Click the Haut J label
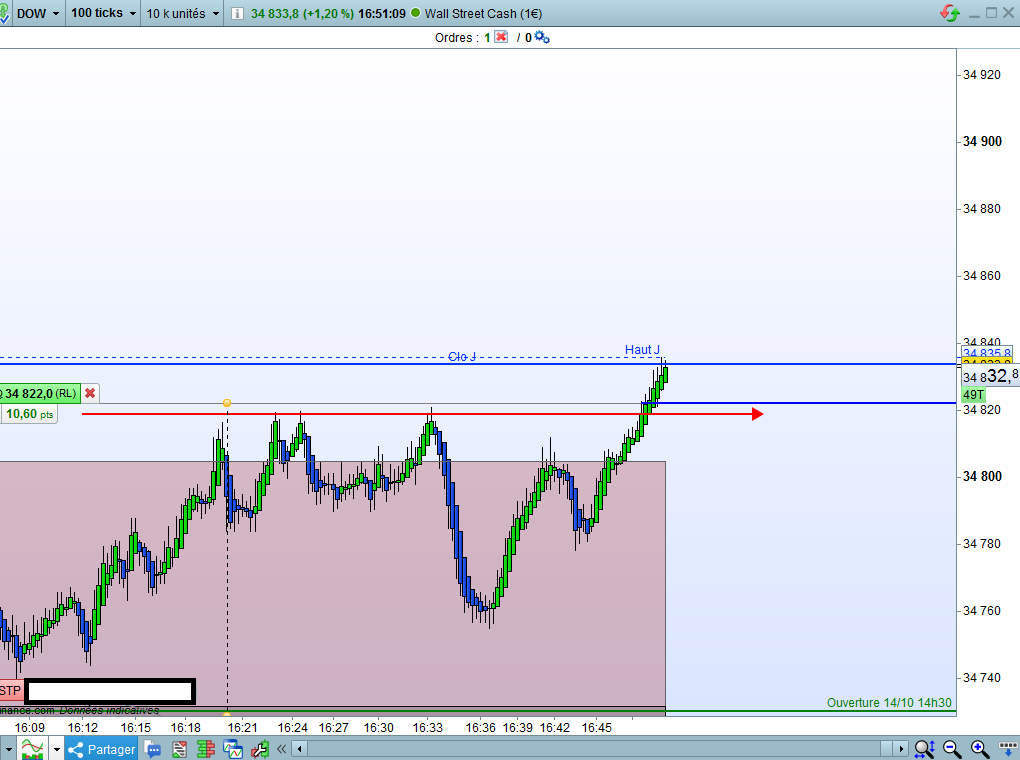This screenshot has width=1020, height=760. [642, 350]
